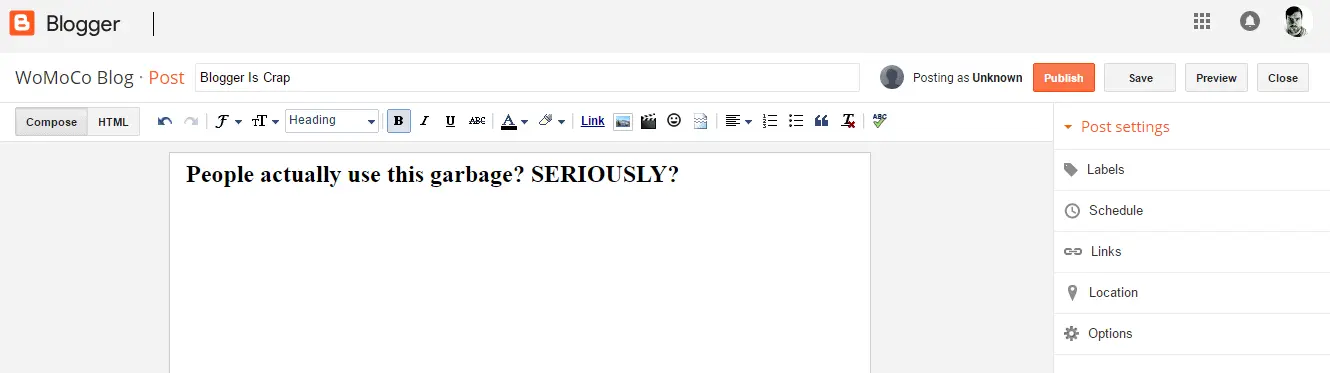Open the emoji smiley picker
The height and width of the screenshot is (373, 1330).
click(x=674, y=120)
